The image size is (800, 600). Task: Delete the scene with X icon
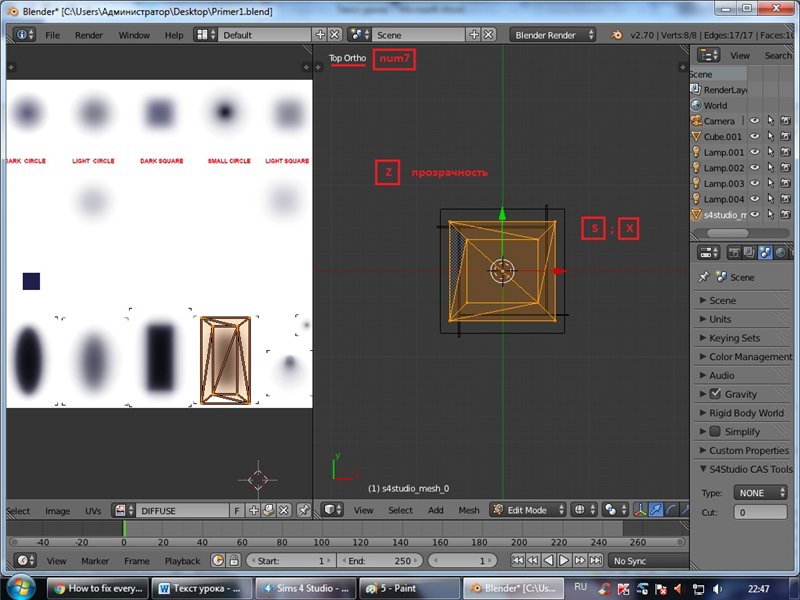[x=489, y=34]
